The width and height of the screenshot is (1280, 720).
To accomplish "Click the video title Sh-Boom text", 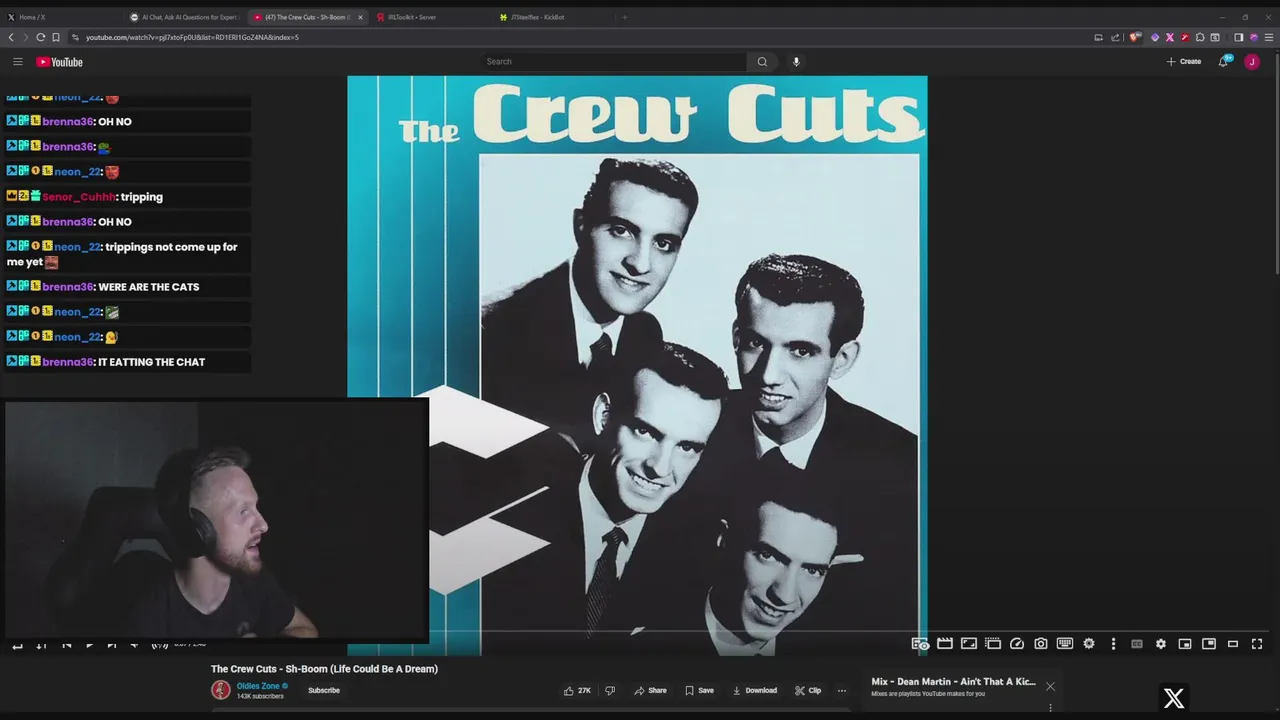I will (x=324, y=669).
